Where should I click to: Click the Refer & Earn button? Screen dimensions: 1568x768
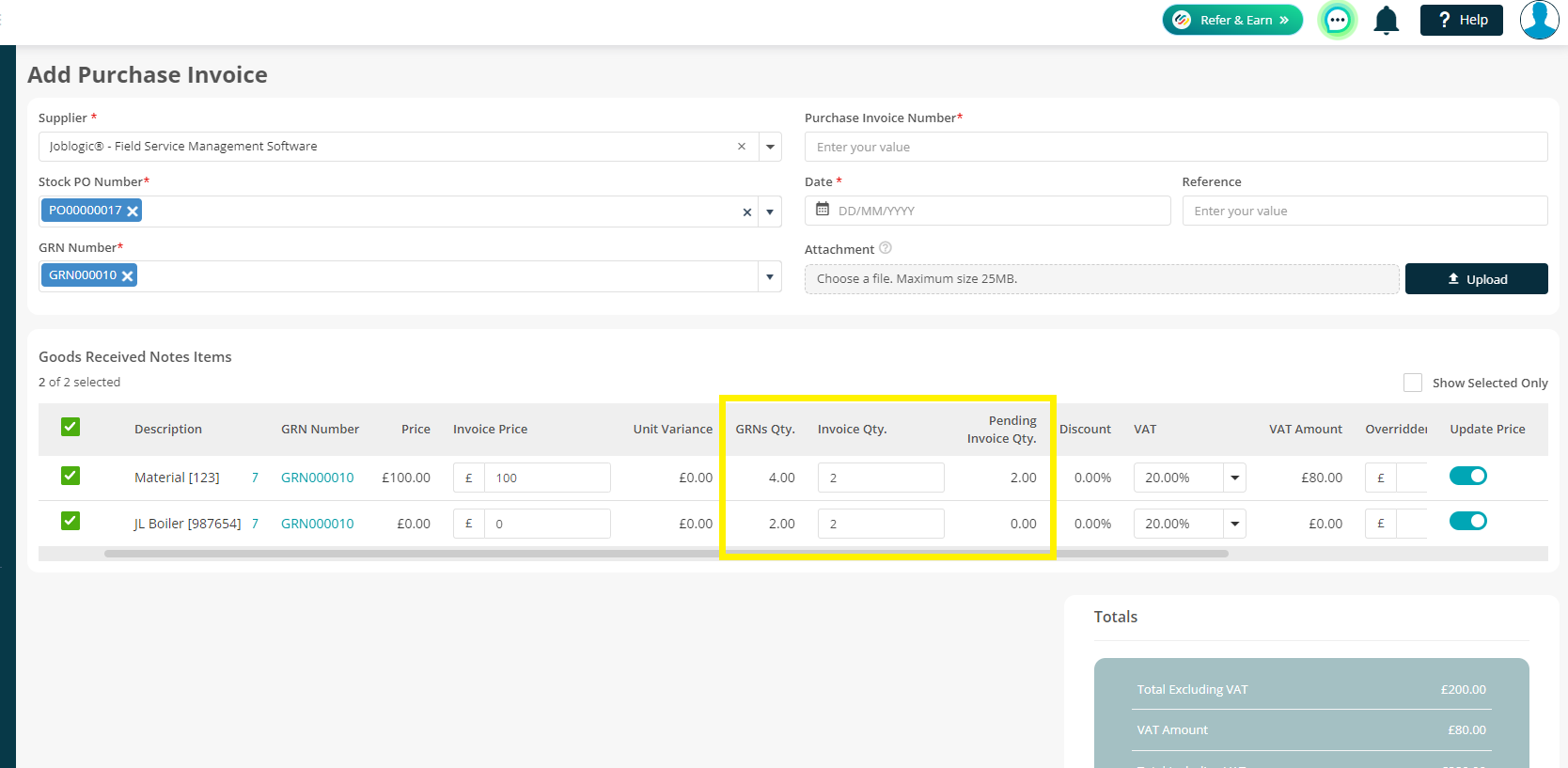pyautogui.click(x=1232, y=20)
